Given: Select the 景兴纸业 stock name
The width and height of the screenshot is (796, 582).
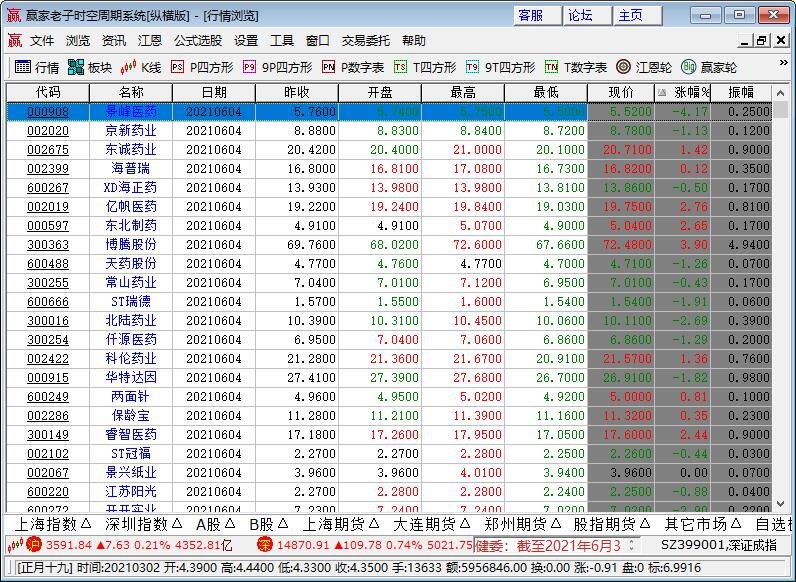Looking at the screenshot, I should (x=131, y=473).
